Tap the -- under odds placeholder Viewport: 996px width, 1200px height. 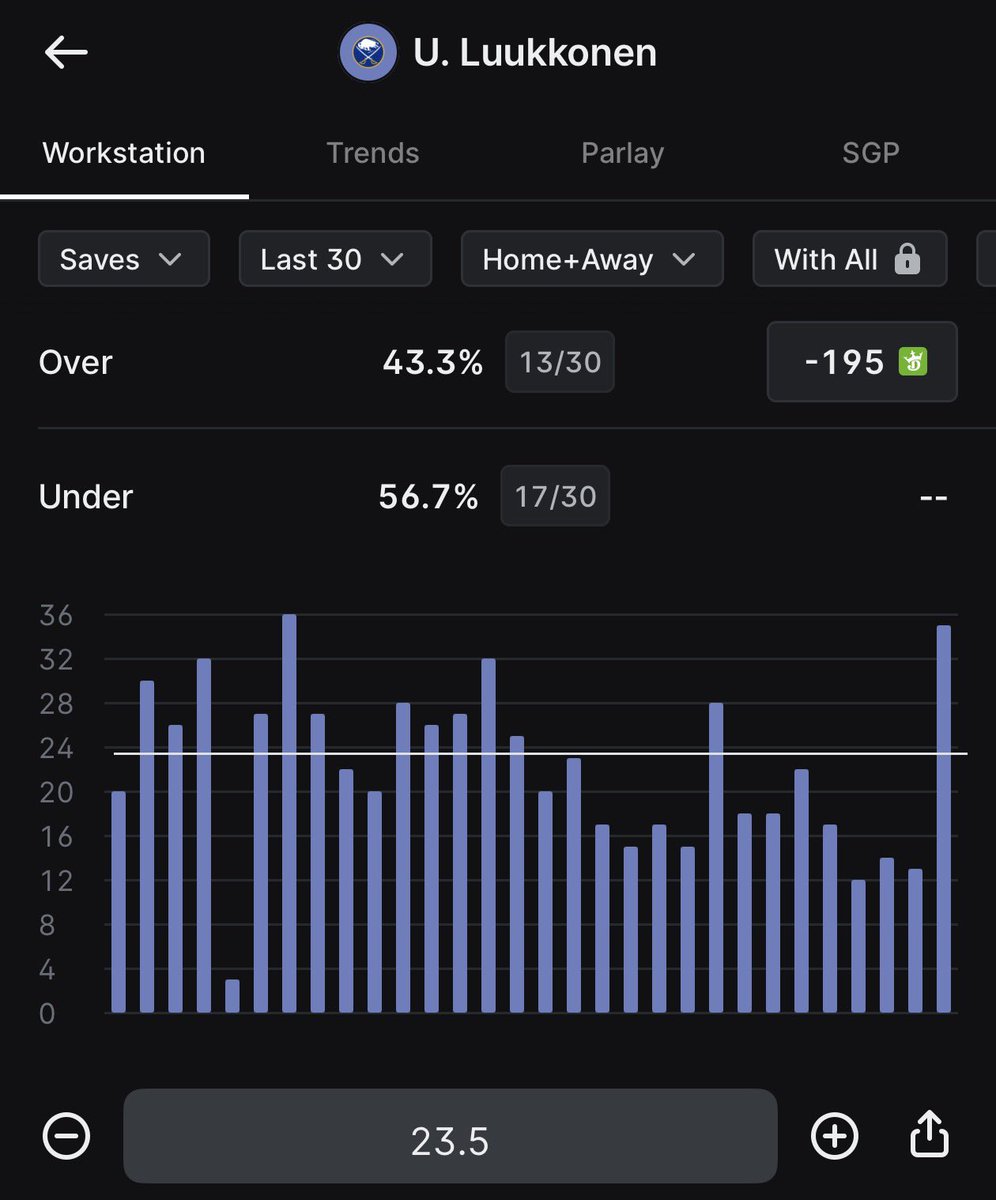click(x=933, y=497)
